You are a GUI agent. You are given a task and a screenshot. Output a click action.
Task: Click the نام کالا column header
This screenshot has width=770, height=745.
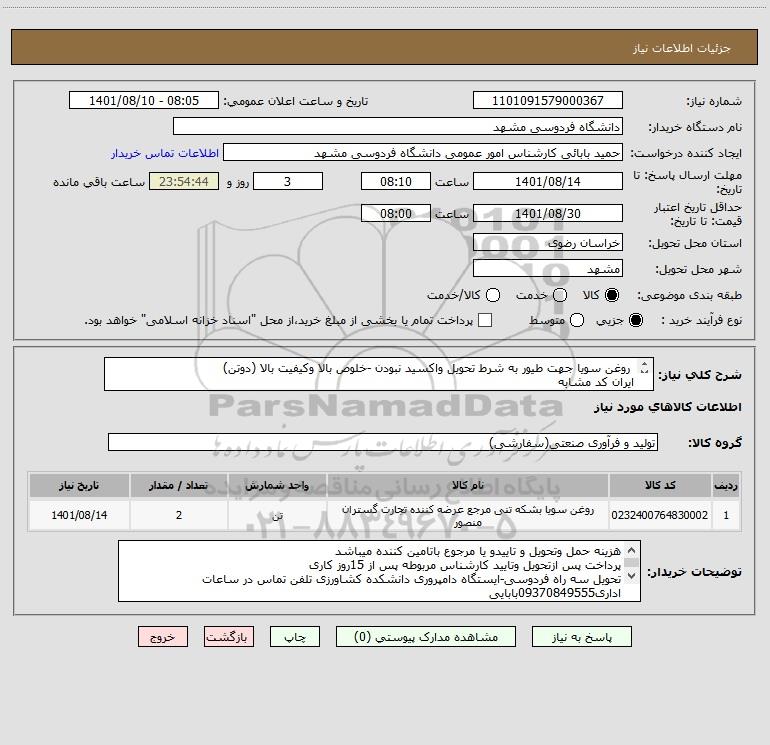468,485
